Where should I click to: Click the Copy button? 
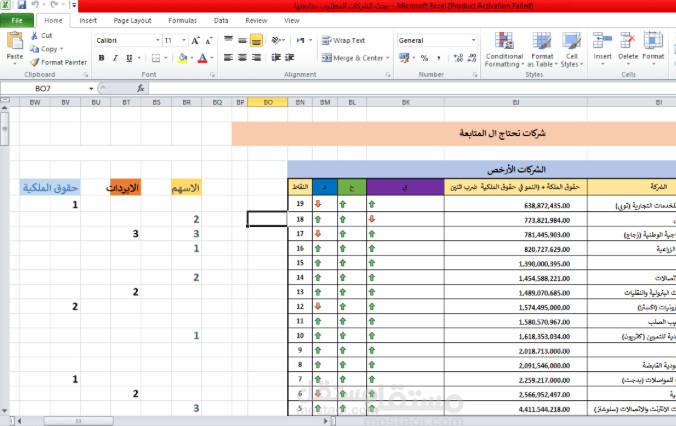tap(46, 49)
